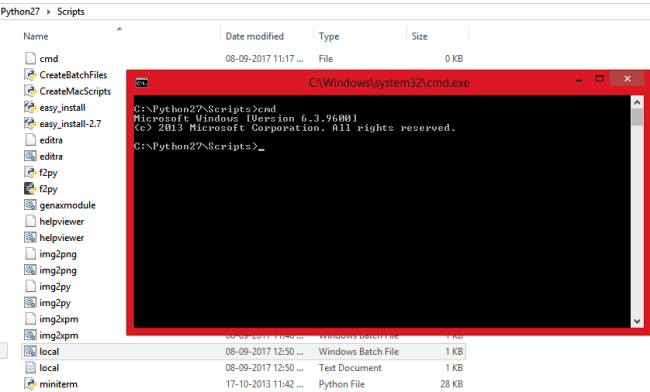Click the console scrollbar down arrow
Screen dimensions: 650x392
[x=637, y=321]
